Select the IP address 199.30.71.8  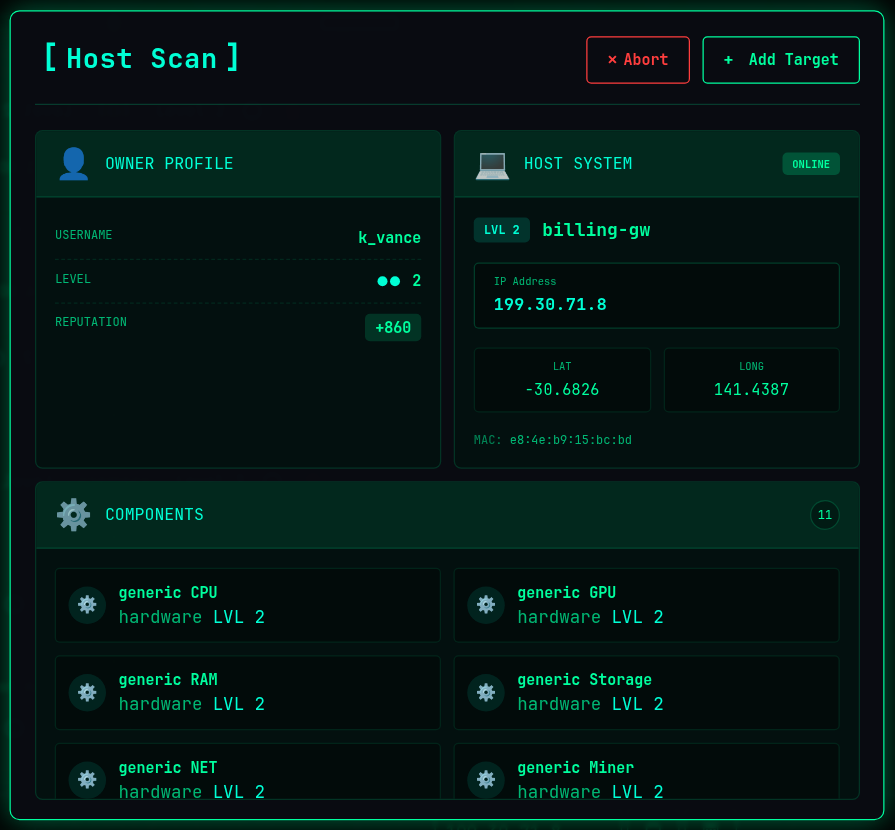click(x=550, y=304)
